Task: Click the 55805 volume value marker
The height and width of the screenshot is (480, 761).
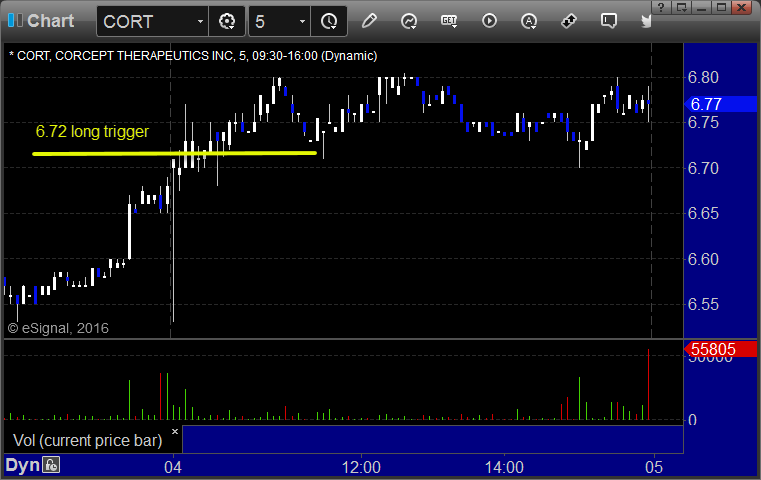Action: pos(721,349)
